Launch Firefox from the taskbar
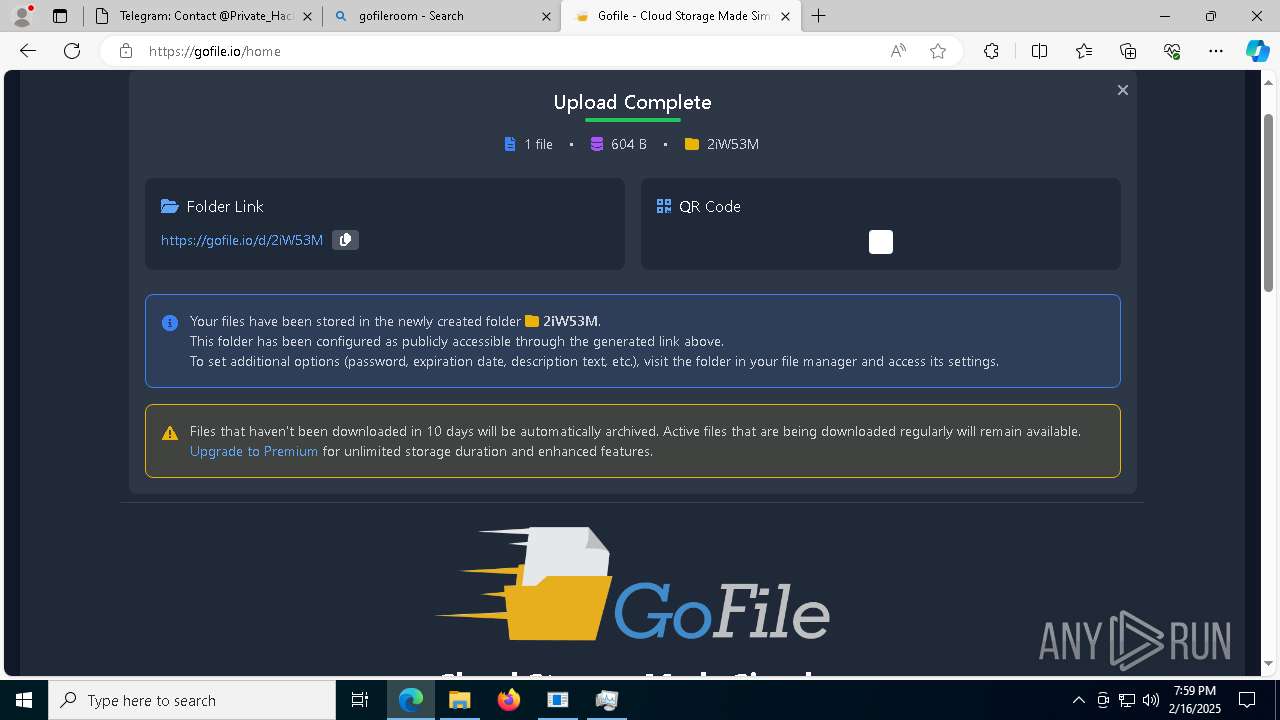 pos(508,700)
